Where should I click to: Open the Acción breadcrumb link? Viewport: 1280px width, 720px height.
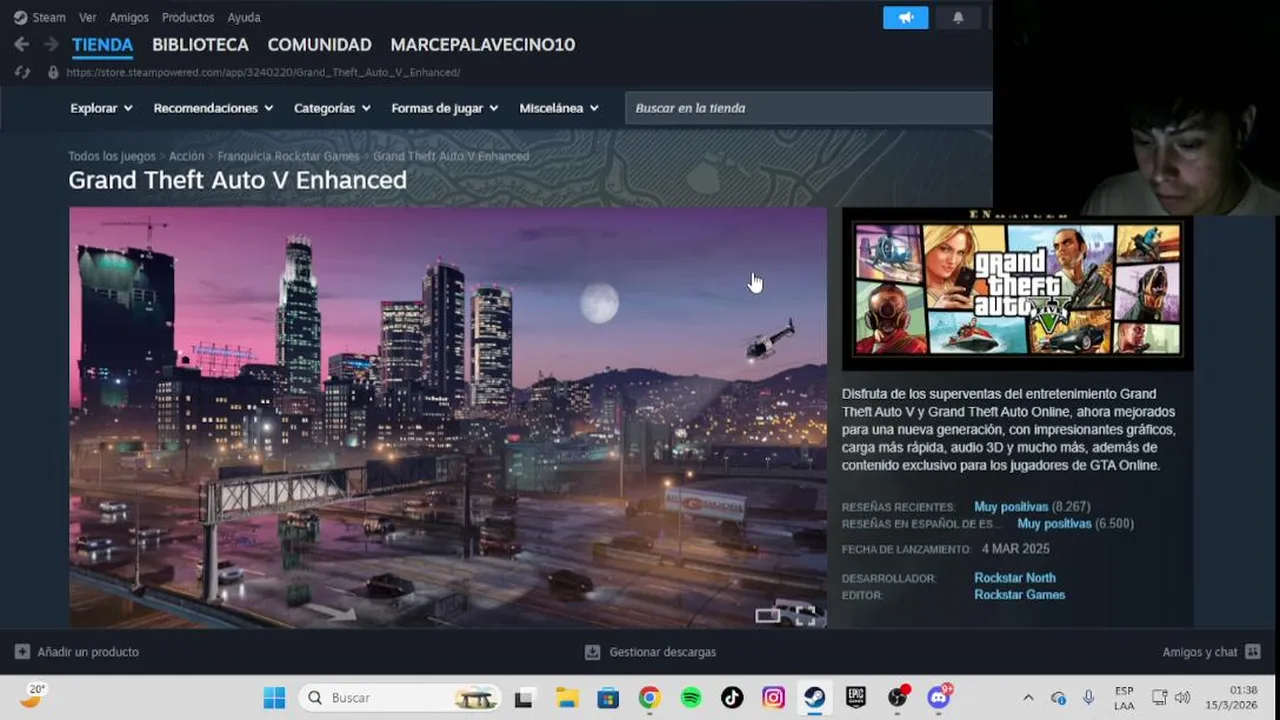[x=186, y=156]
